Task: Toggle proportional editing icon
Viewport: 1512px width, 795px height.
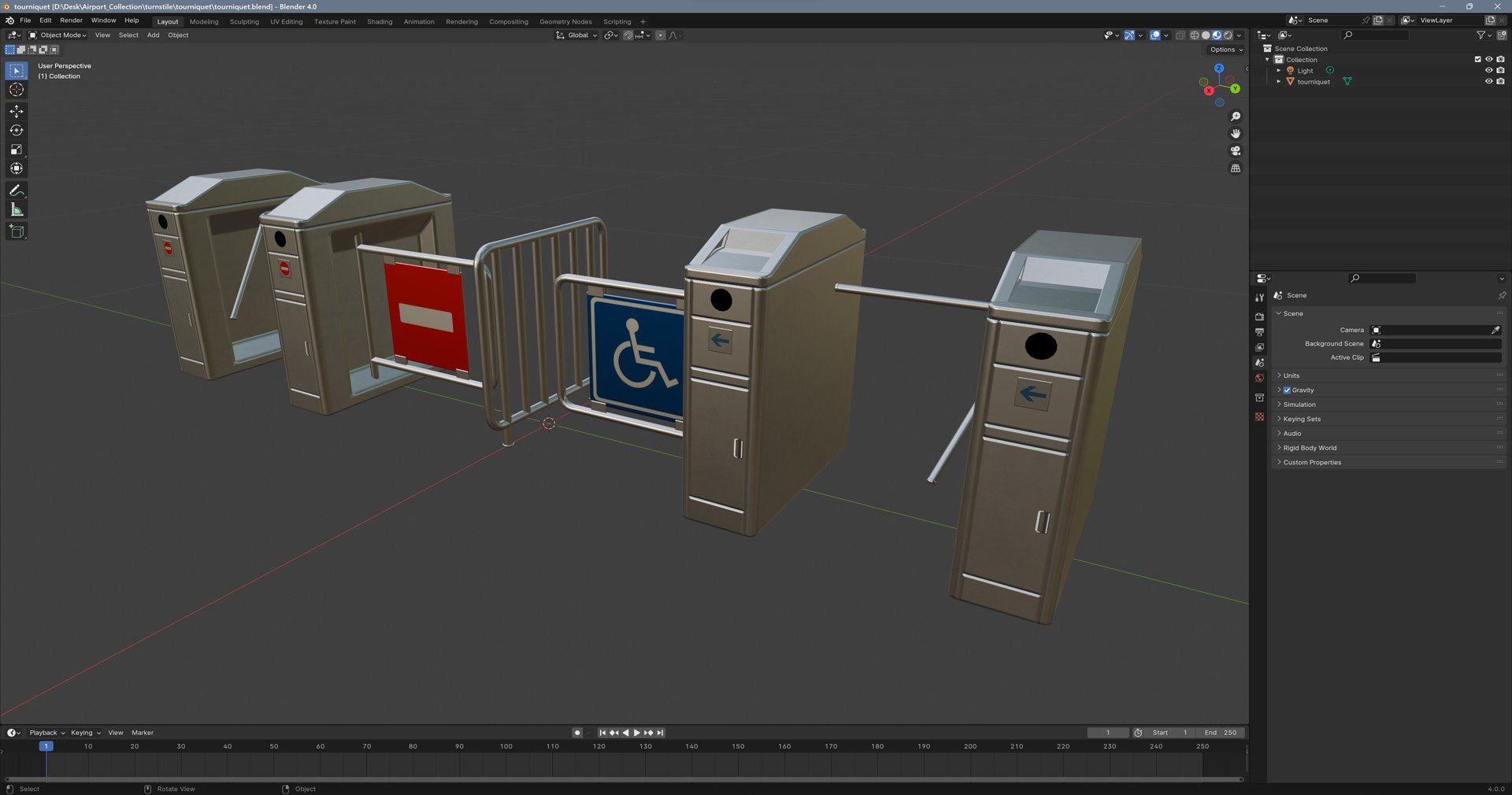Action: click(x=660, y=35)
